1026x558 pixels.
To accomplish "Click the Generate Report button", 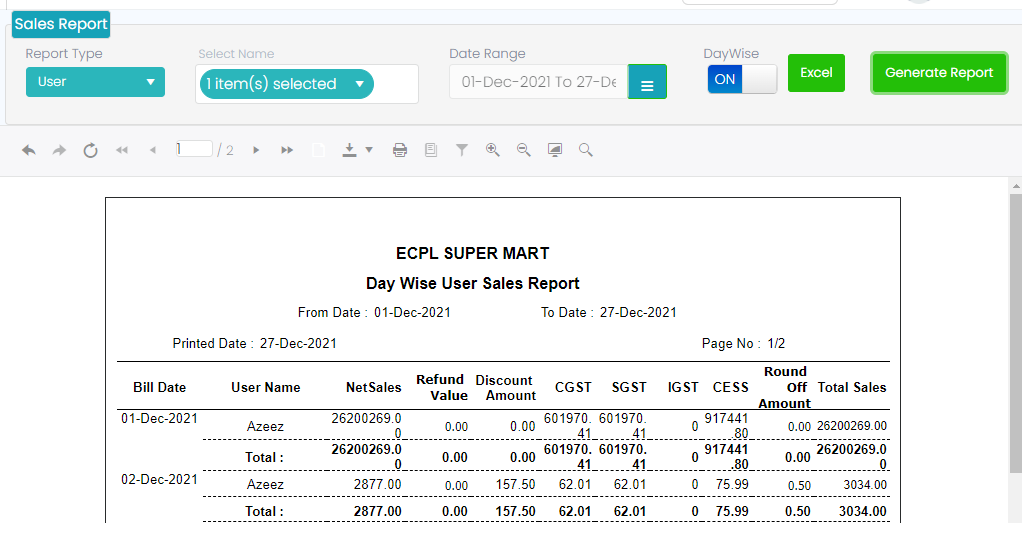I will pos(938,73).
